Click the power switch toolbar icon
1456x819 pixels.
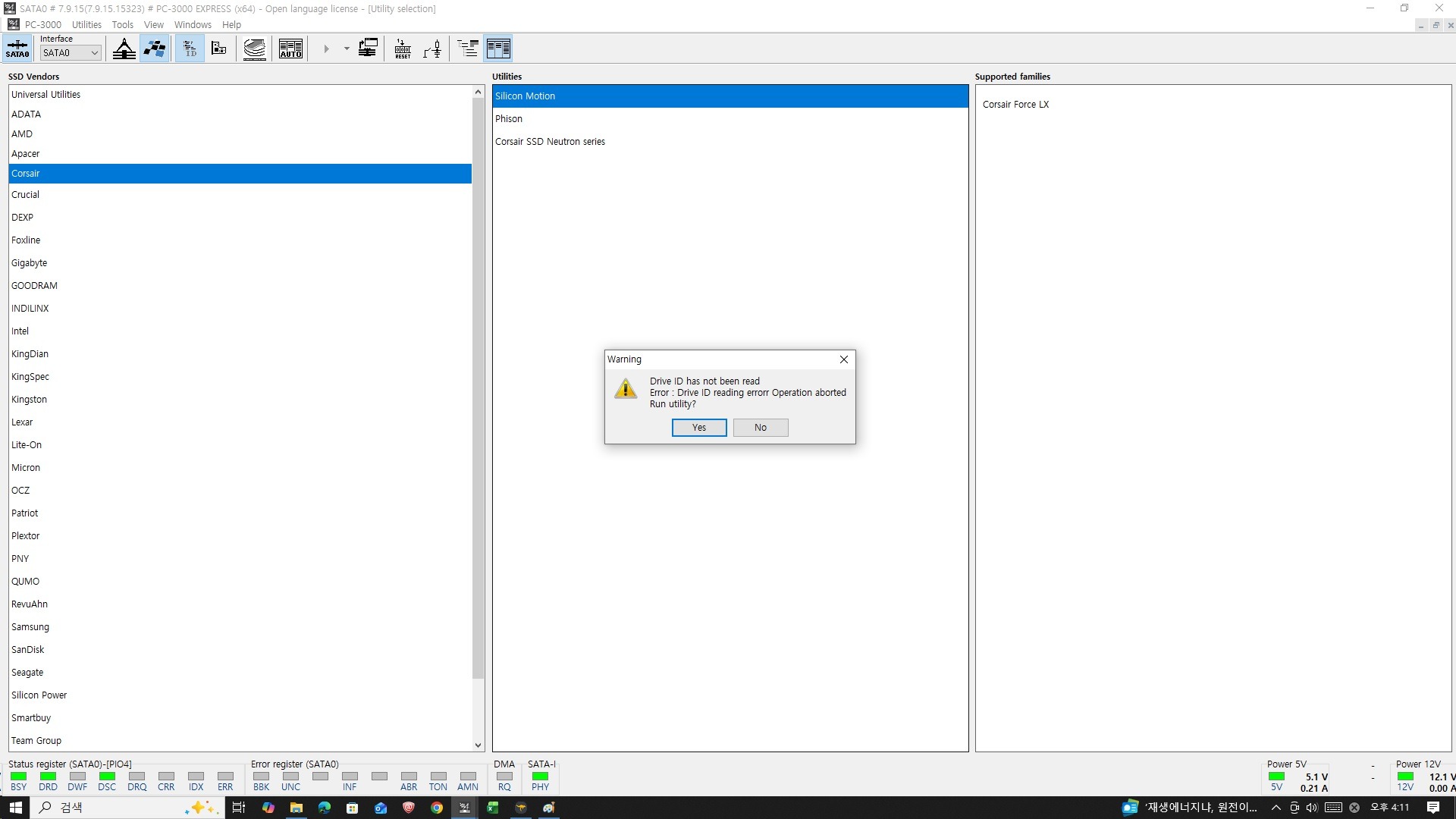[x=432, y=49]
